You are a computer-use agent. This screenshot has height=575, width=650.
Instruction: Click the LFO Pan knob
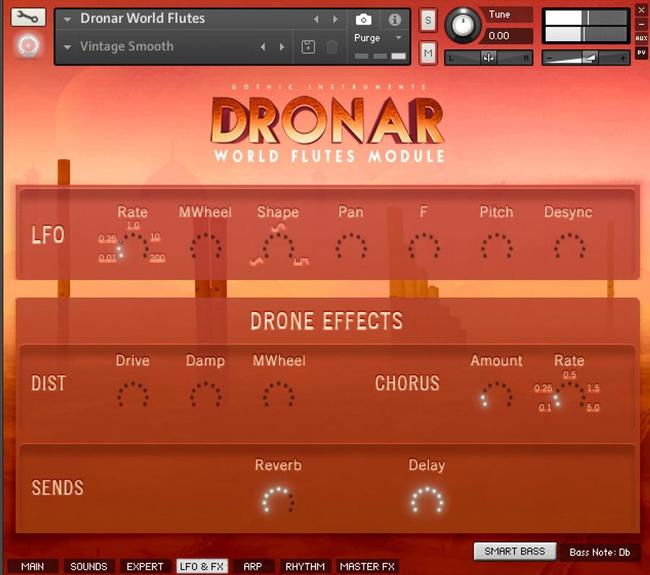[x=351, y=246]
